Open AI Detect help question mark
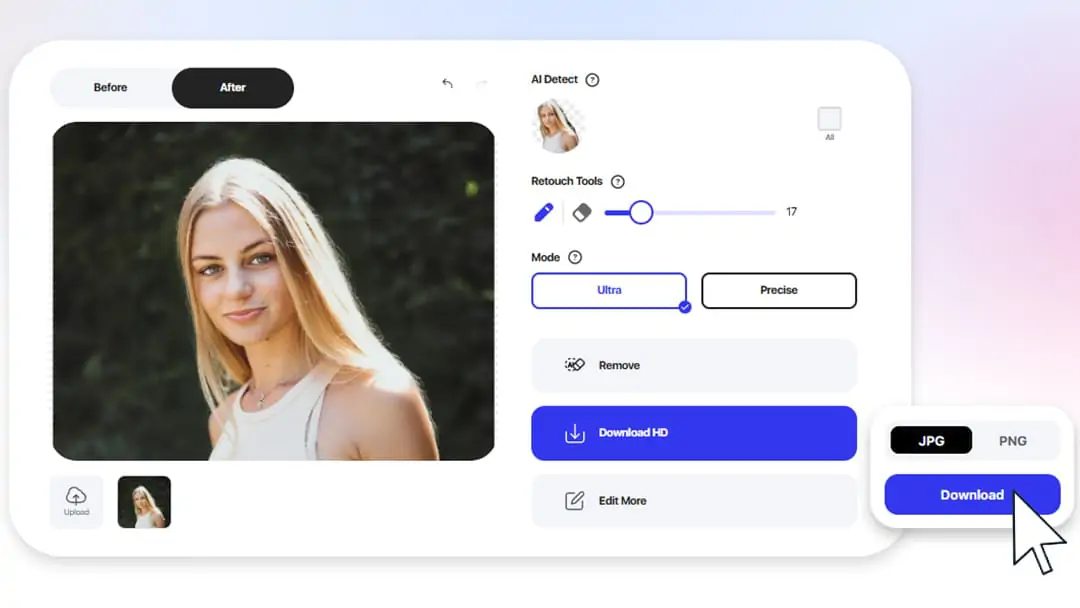1080x608 pixels. tap(592, 80)
